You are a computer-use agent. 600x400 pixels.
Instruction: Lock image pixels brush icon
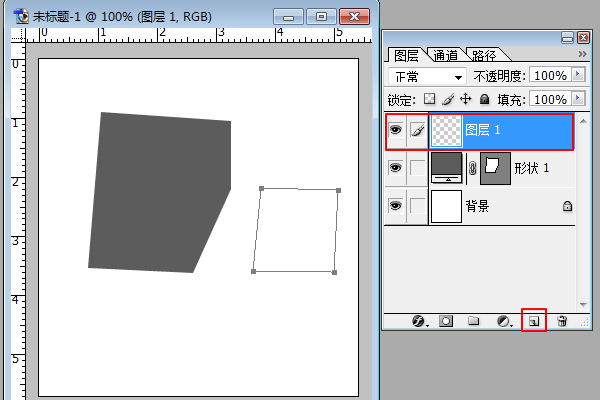pos(448,99)
